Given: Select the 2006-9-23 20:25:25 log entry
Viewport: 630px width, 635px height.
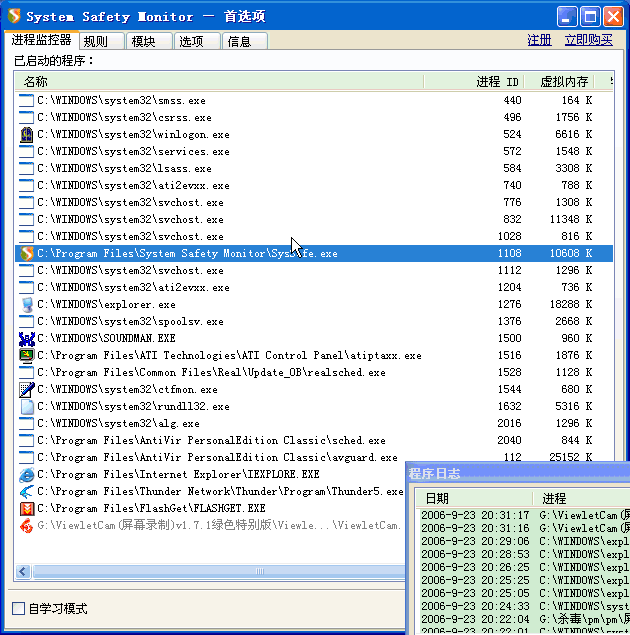Looking at the screenshot, I should tap(524, 580).
